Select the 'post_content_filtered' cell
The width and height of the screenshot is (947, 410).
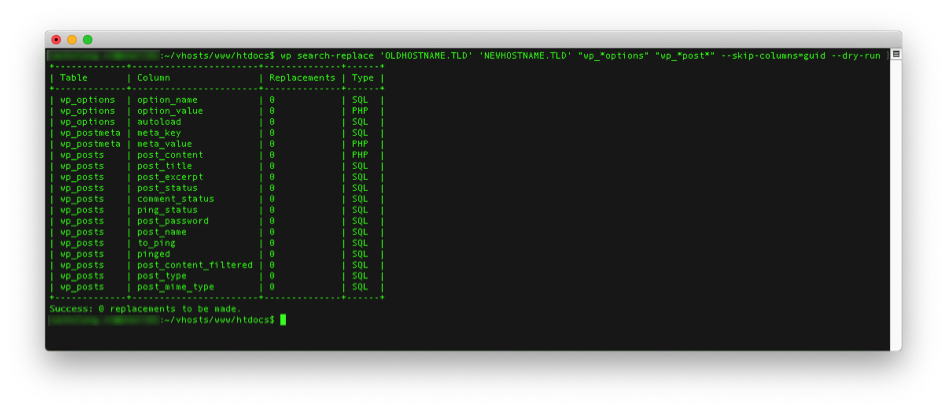click(x=194, y=265)
